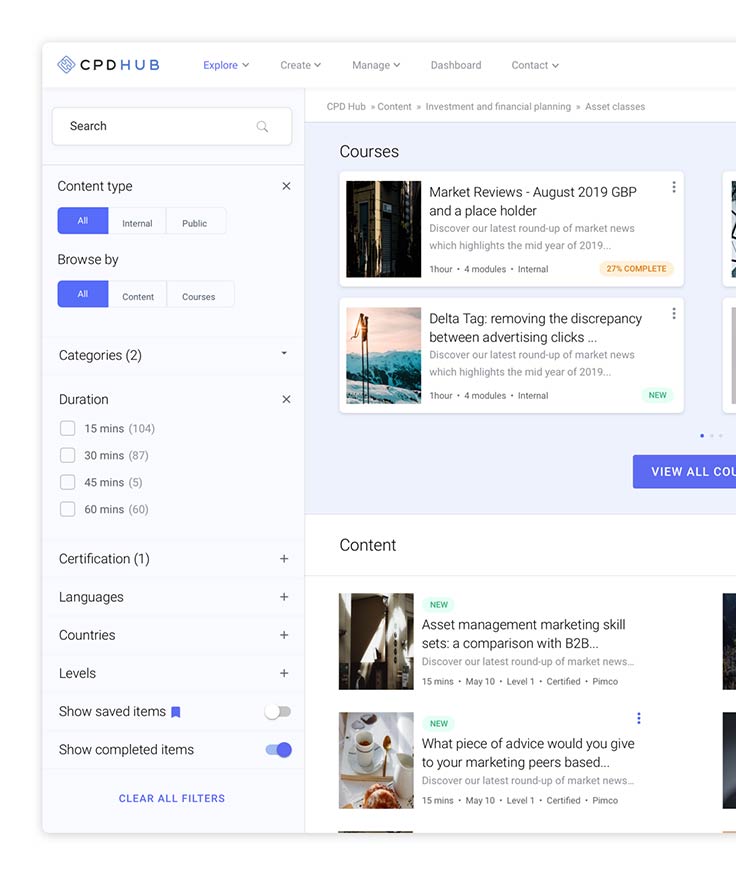The width and height of the screenshot is (736, 874).
Task: Click Asset classes breadcrumb
Action: coord(614,106)
